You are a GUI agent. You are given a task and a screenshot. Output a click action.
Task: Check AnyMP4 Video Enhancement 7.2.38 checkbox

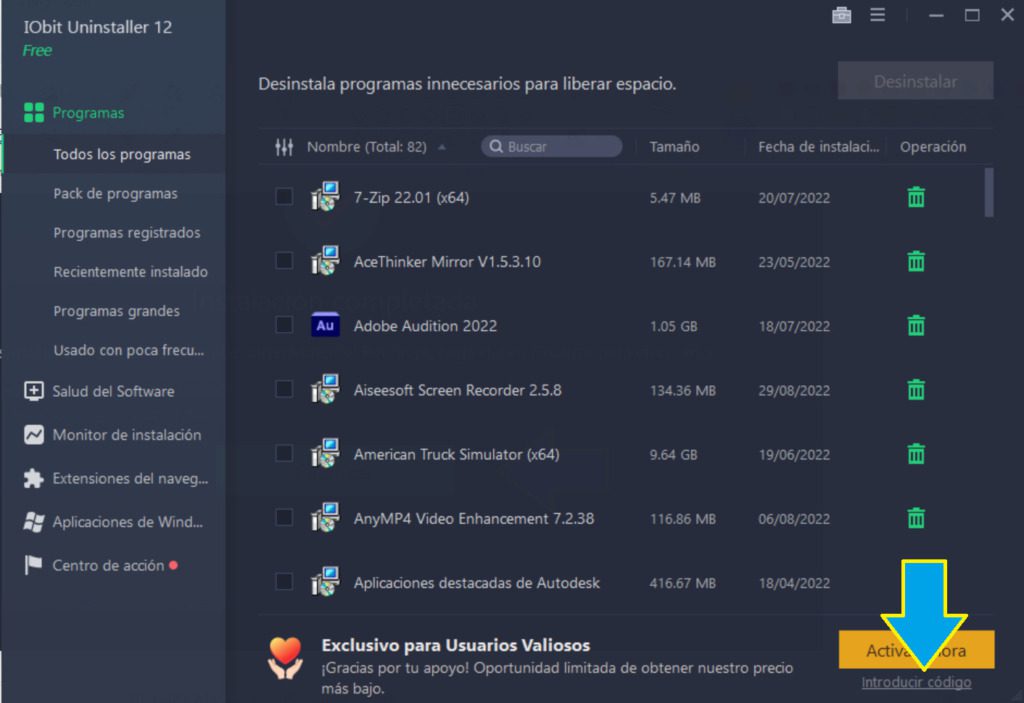coord(283,517)
